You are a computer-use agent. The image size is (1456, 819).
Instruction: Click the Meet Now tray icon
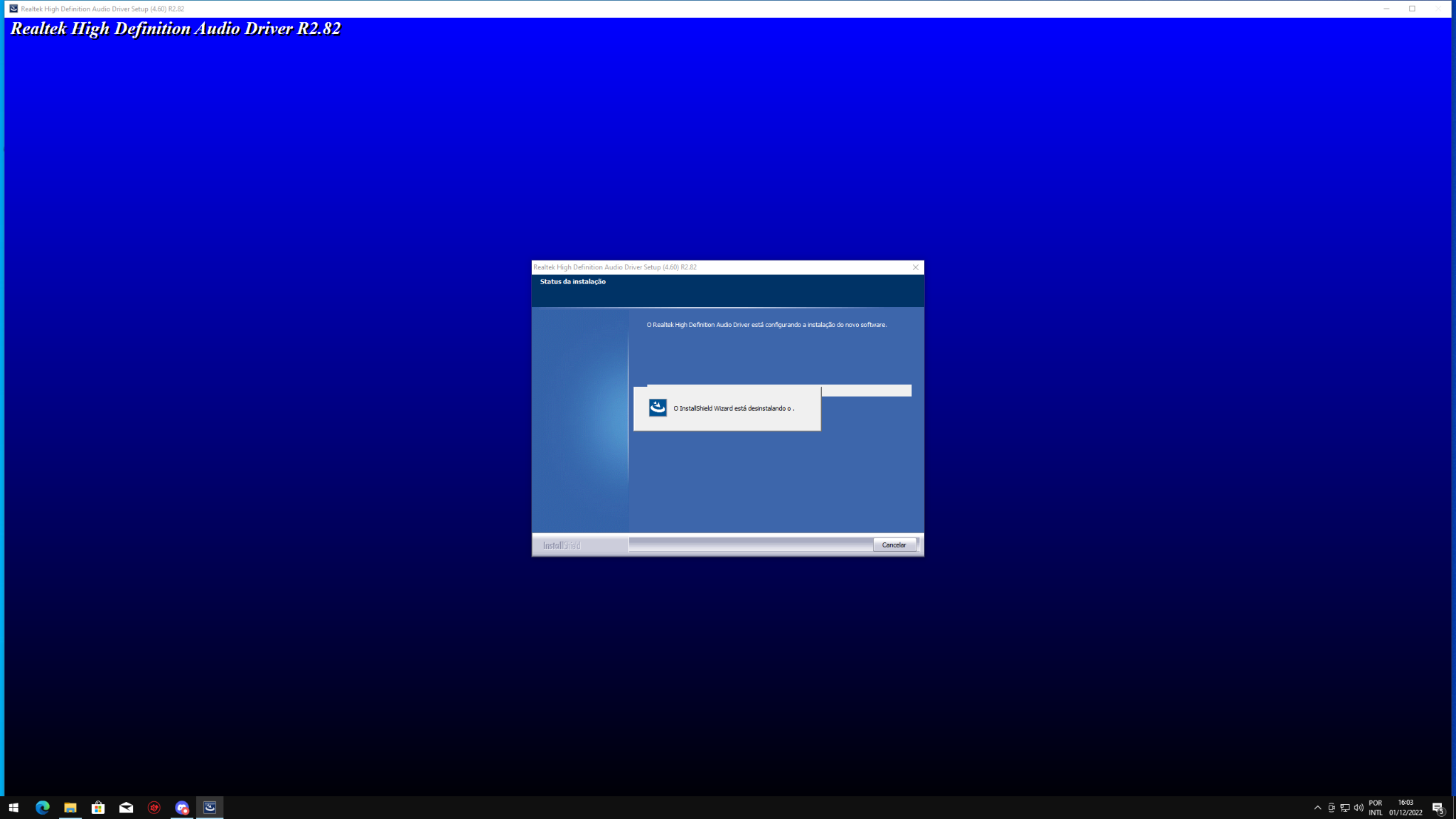coord(1331,808)
